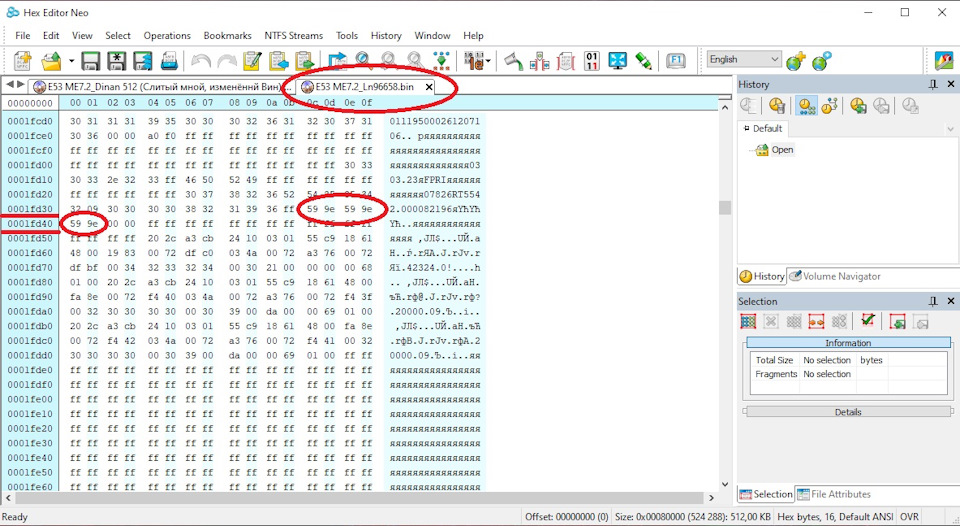Click the clipboard with pencil edit icon
The image size is (960, 526).
point(252,61)
